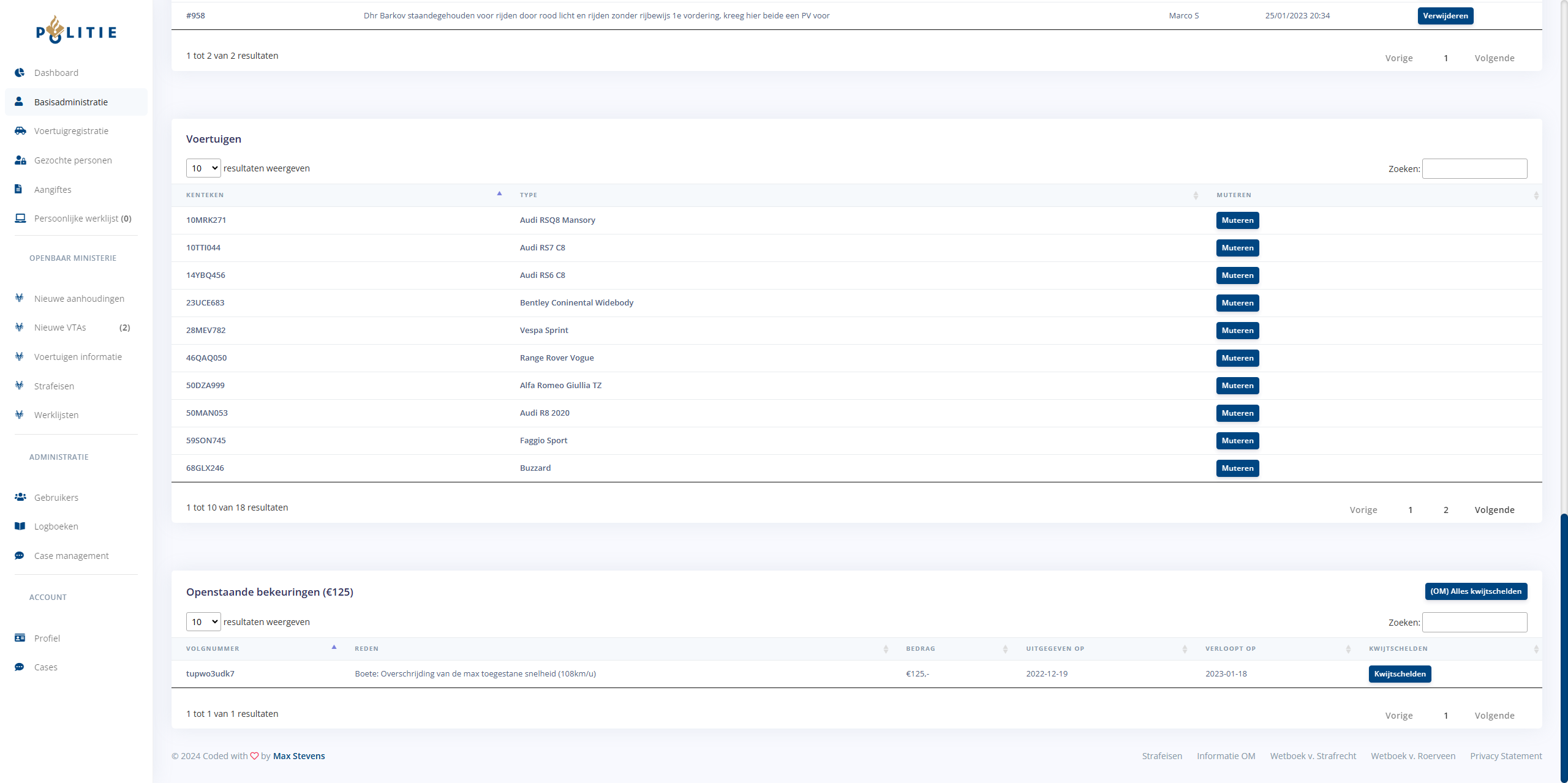
Task: Open the Voertuigen results-per-page dropdown
Action: 203,168
